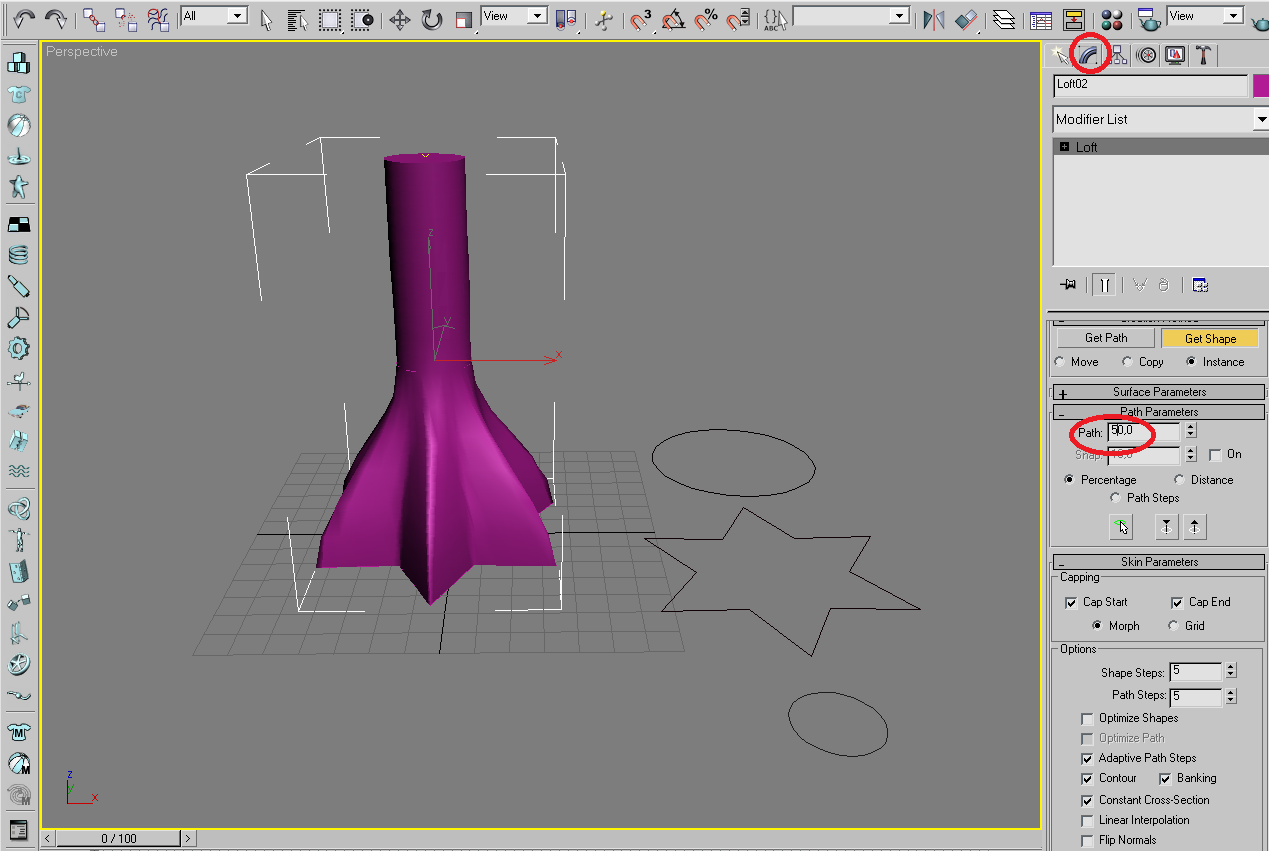
Task: Pick the Select Object arrow tool
Action: pos(266,19)
